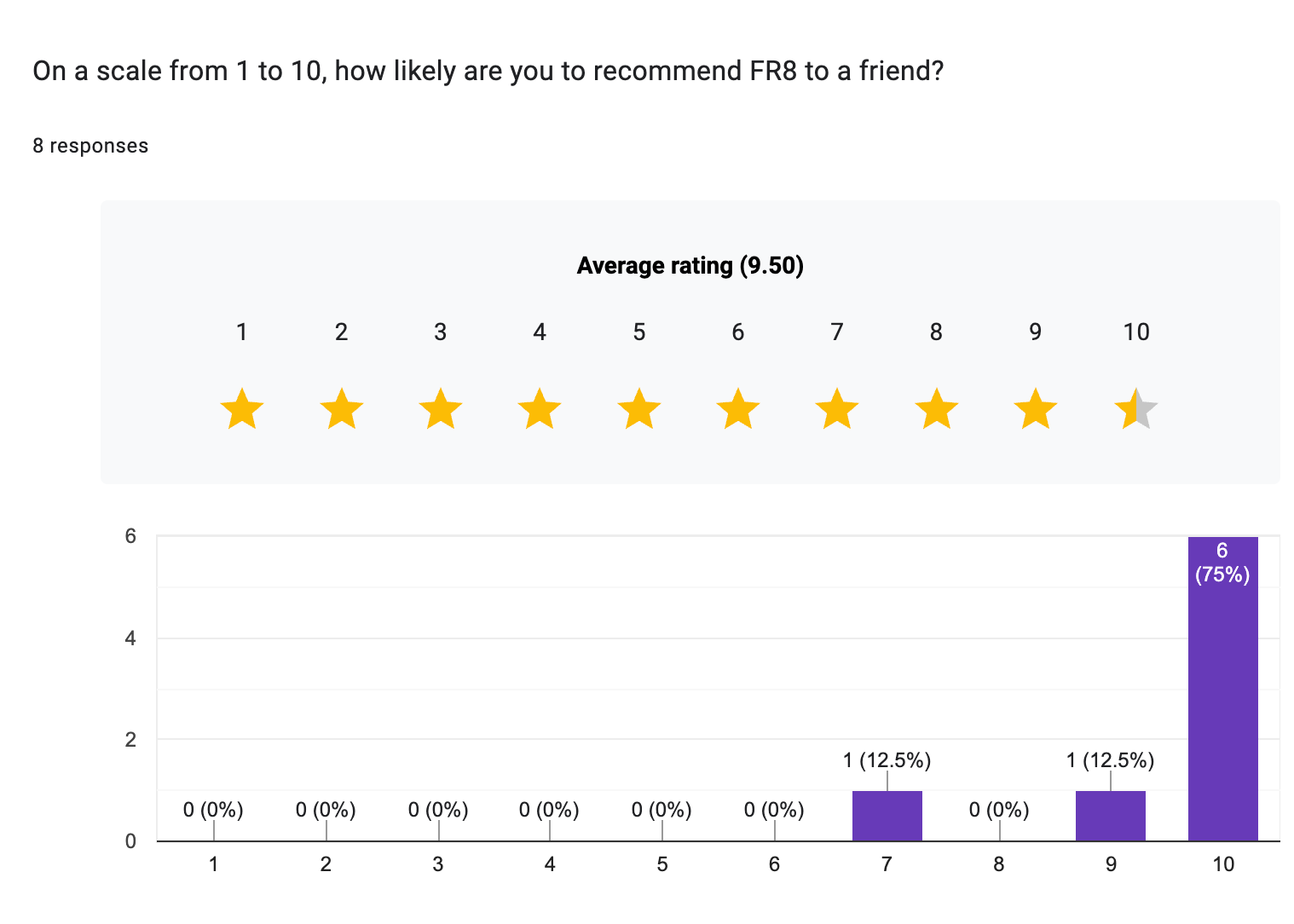Click the purple bar for rating 7
Screen dimensions: 1294x924
[887, 816]
